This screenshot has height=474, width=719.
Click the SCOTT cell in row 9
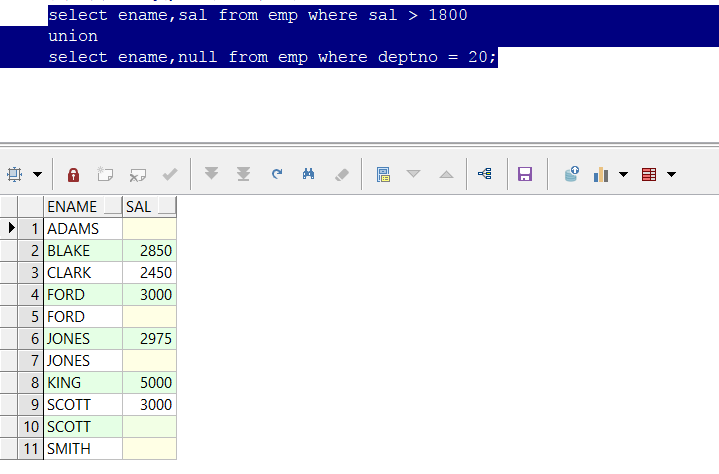[x=83, y=404]
